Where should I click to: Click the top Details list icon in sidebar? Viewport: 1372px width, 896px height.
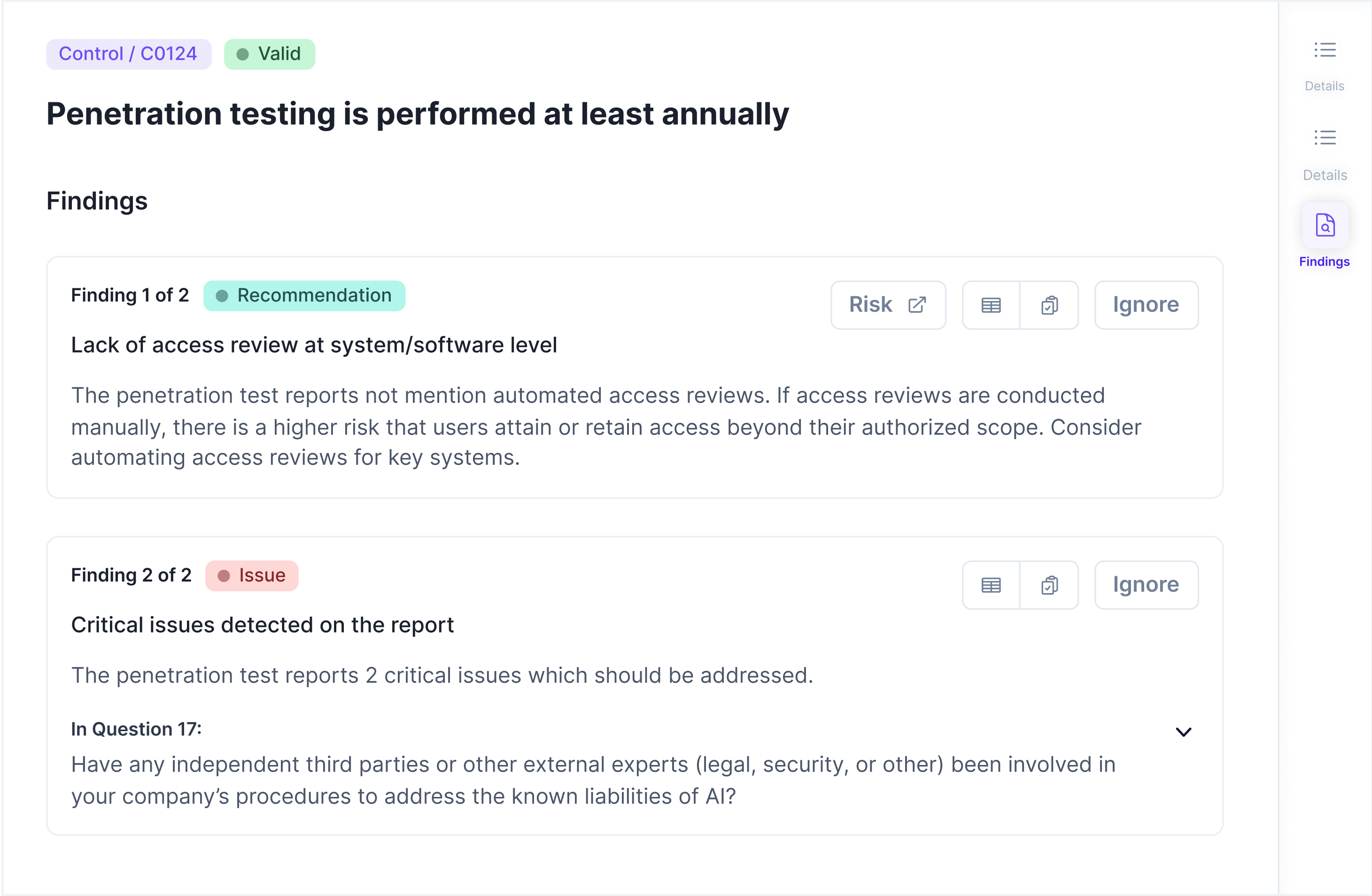tap(1325, 50)
